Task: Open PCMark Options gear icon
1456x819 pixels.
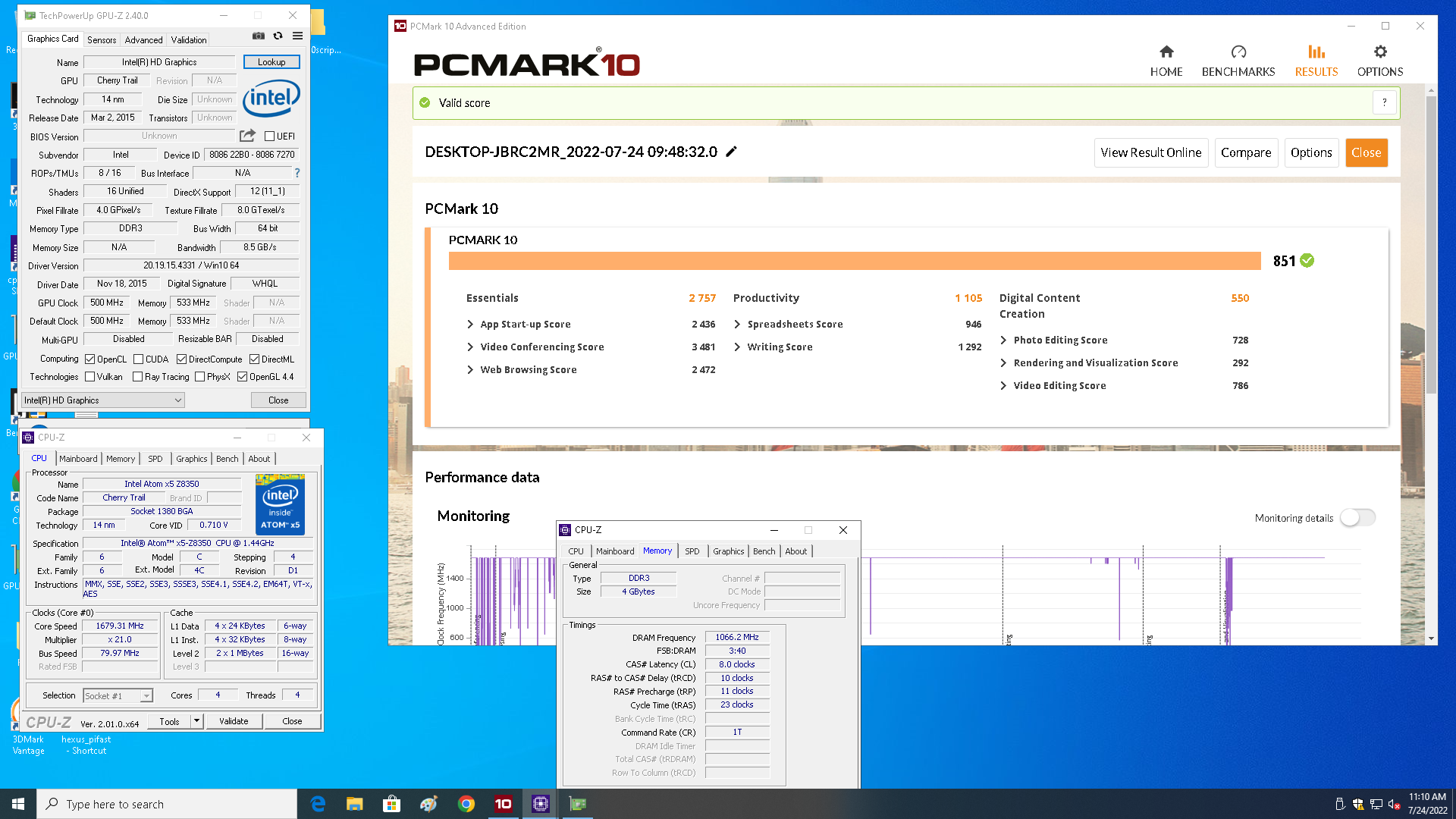Action: [1380, 52]
